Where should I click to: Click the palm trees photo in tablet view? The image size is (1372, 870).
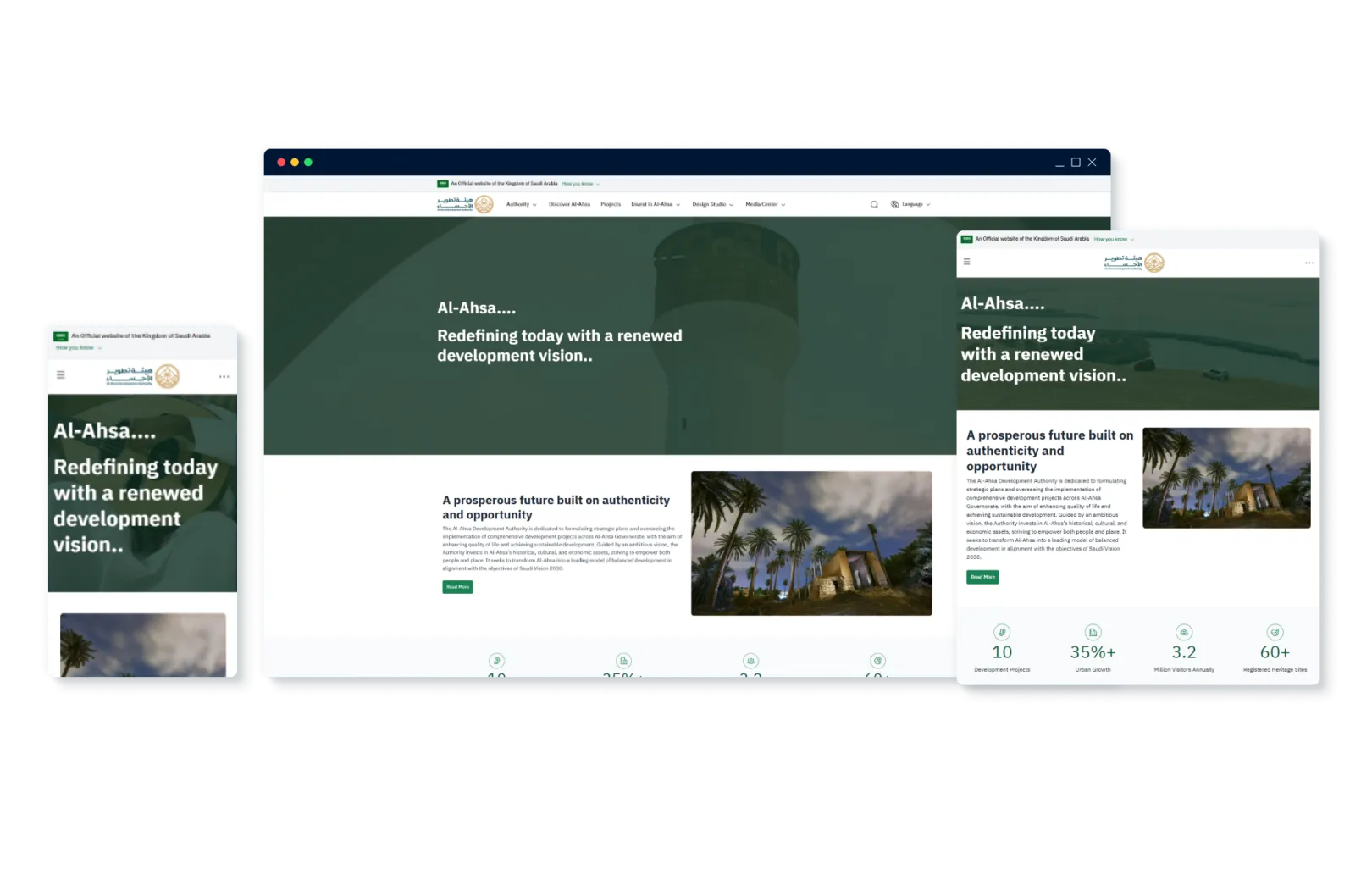tap(1226, 478)
